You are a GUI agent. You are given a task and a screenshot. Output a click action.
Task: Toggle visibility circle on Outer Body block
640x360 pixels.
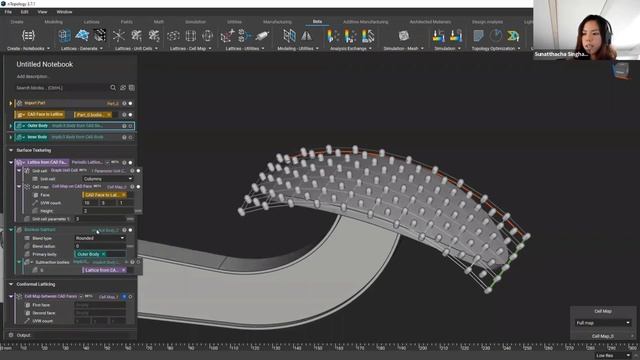point(131,126)
